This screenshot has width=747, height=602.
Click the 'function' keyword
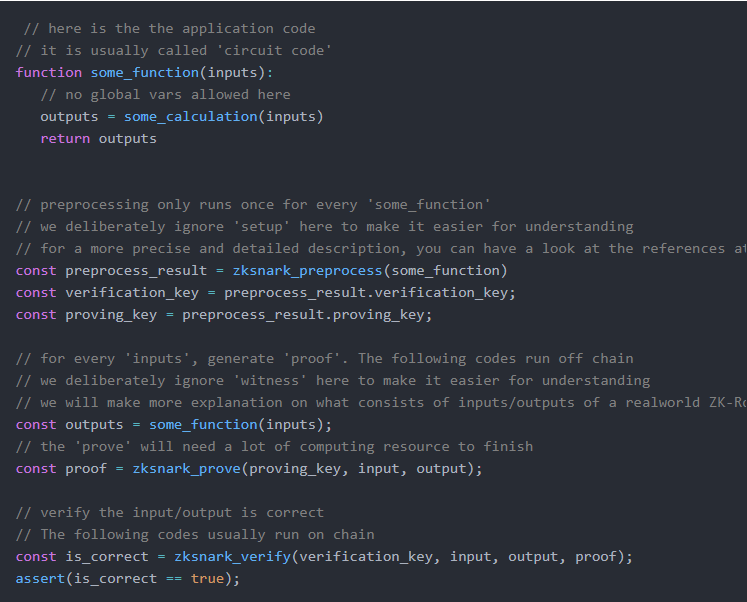click(49, 73)
